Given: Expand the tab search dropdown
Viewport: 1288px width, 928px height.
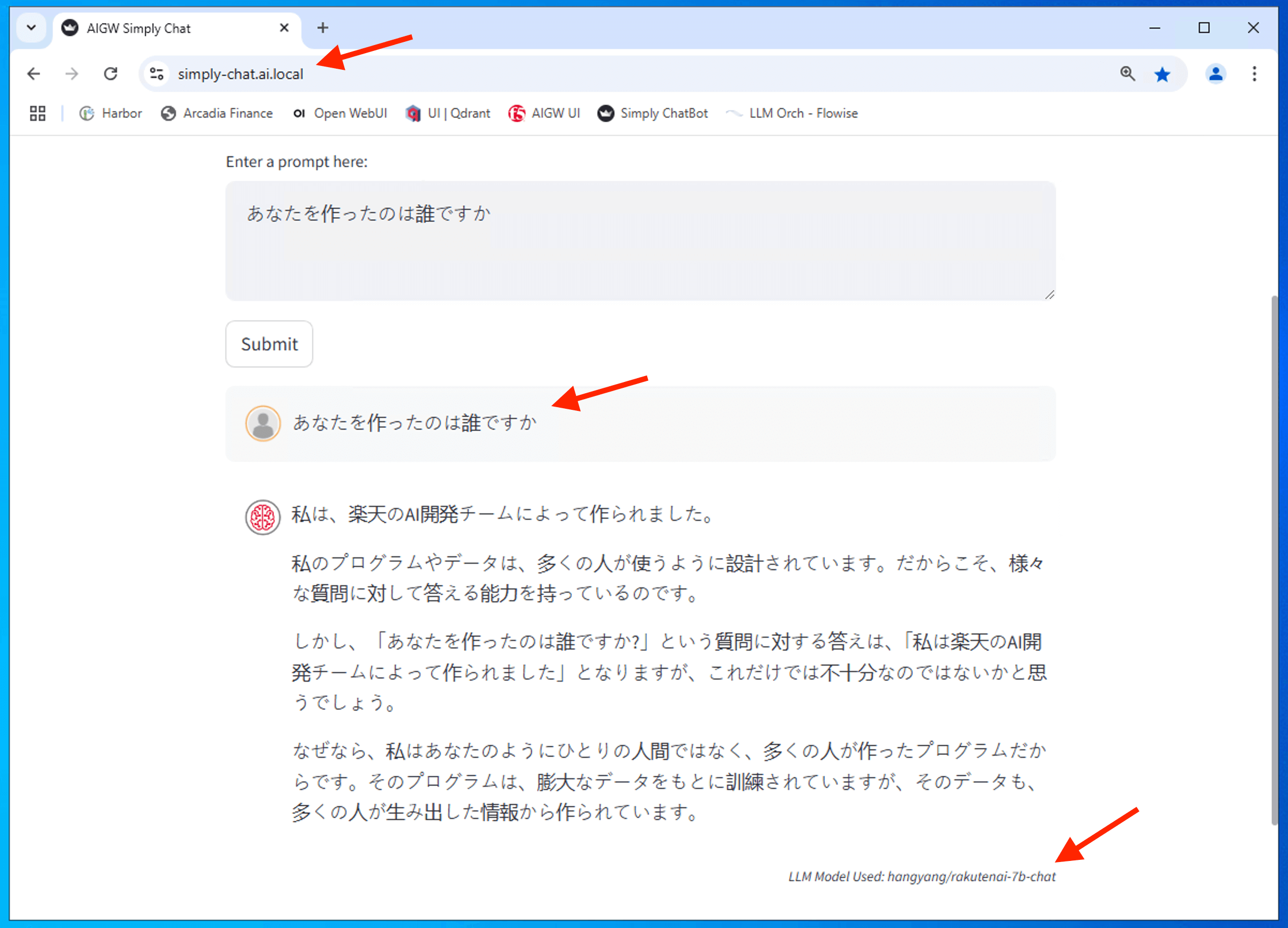Looking at the screenshot, I should pyautogui.click(x=31, y=28).
